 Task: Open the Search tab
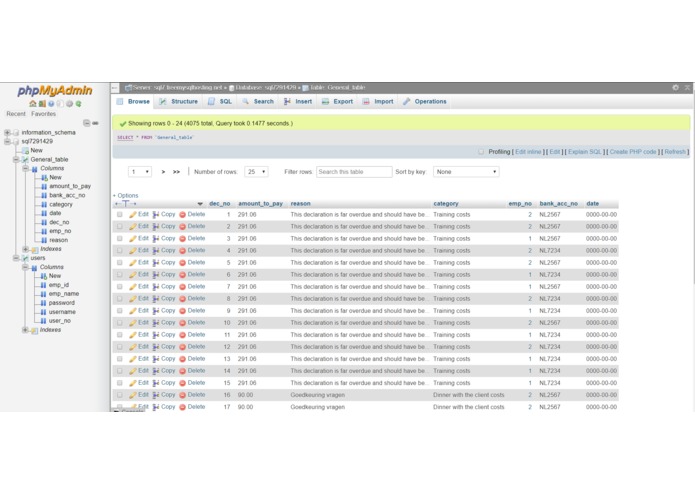pyautogui.click(x=258, y=101)
